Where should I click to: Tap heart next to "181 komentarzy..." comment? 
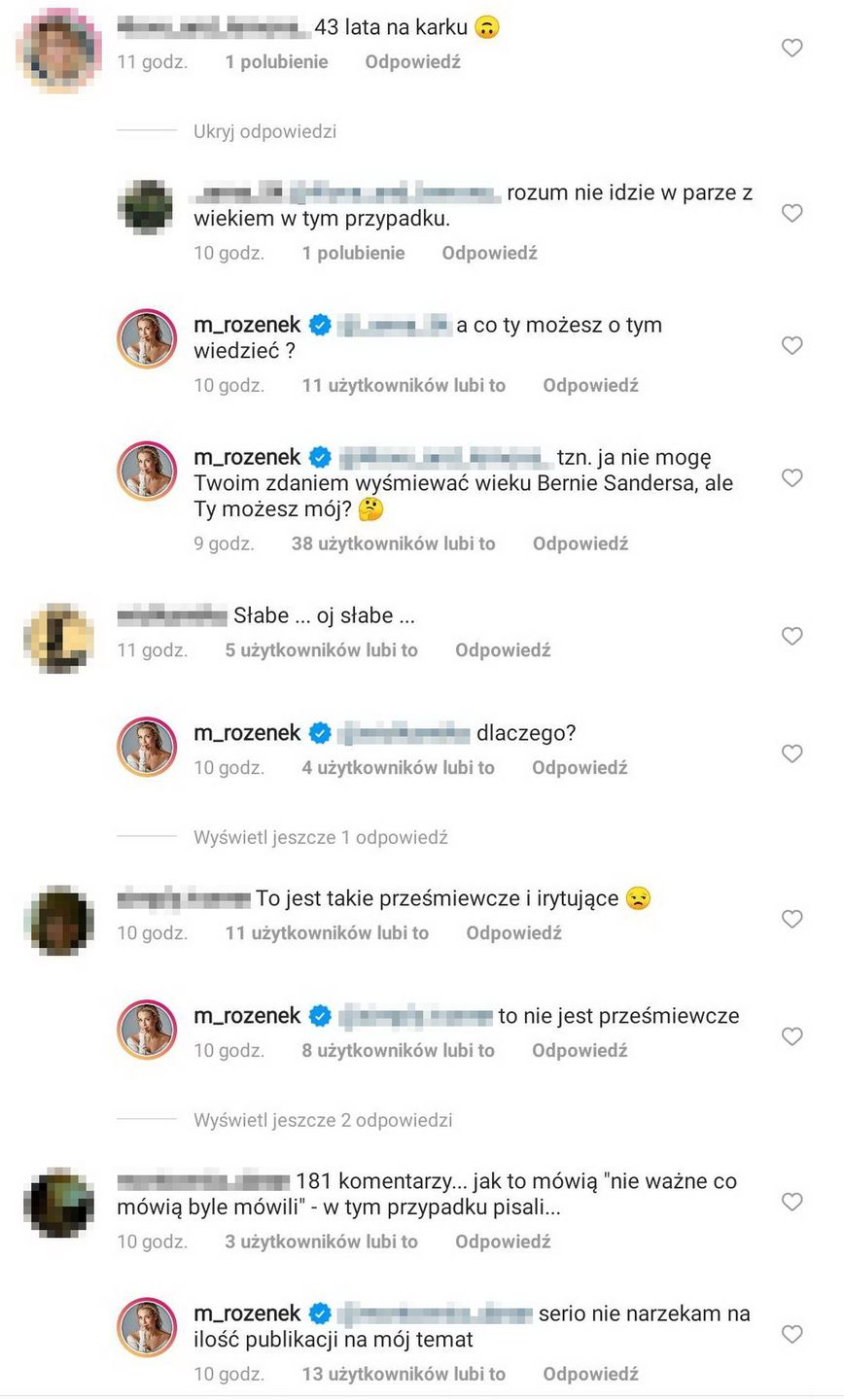click(x=791, y=1203)
